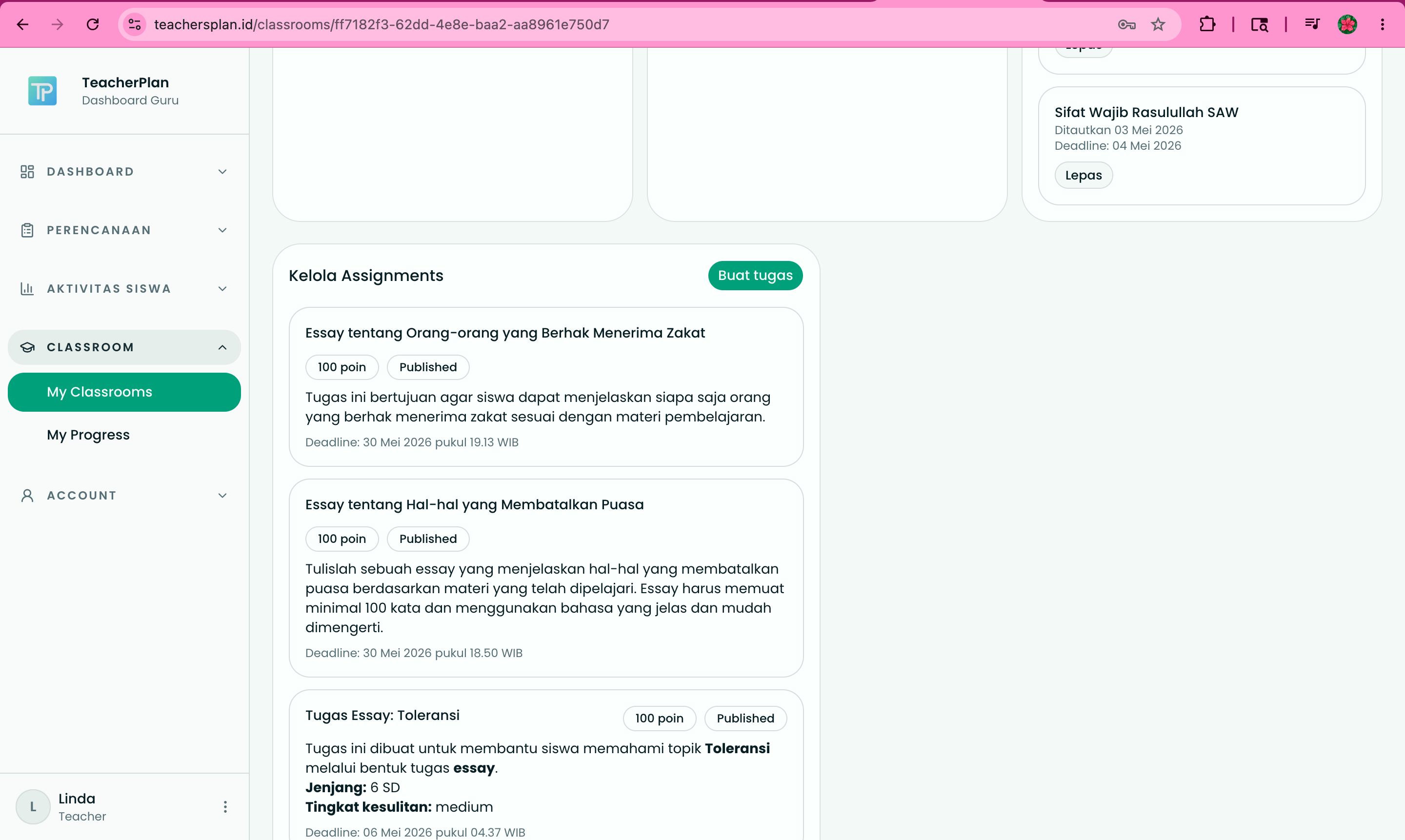1405x840 pixels.
Task: Click the Account person icon
Action: (27, 496)
